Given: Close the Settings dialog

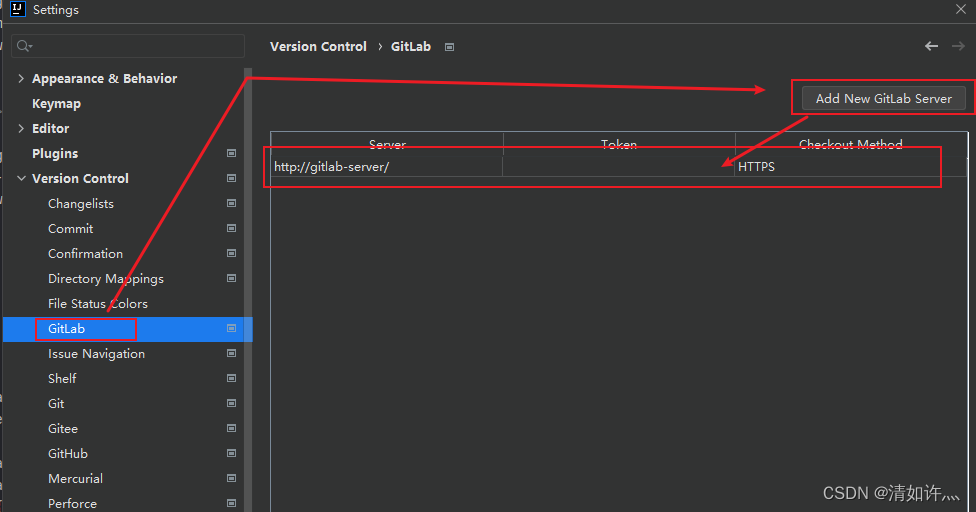Looking at the screenshot, I should pyautogui.click(x=960, y=9).
